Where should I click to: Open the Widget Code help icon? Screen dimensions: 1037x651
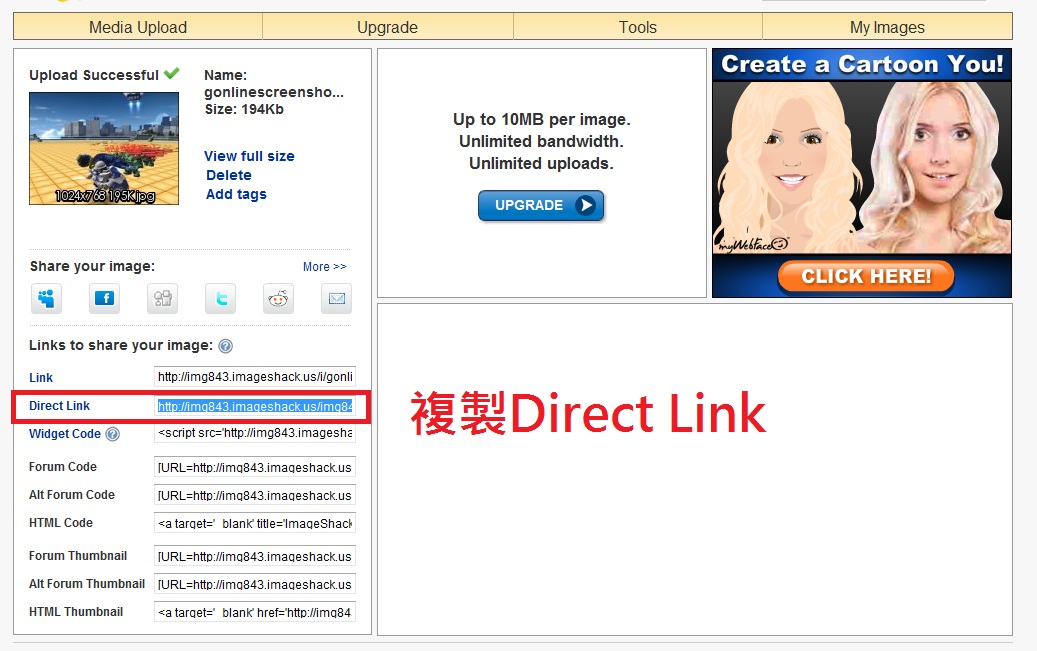tap(112, 434)
